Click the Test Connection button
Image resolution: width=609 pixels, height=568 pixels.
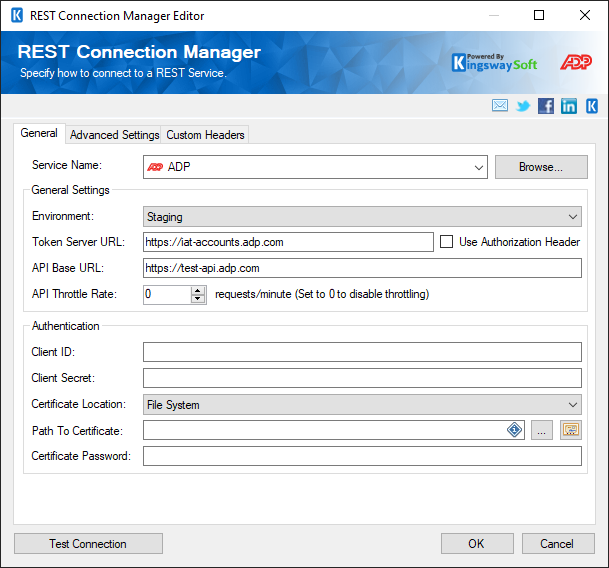[x=88, y=544]
